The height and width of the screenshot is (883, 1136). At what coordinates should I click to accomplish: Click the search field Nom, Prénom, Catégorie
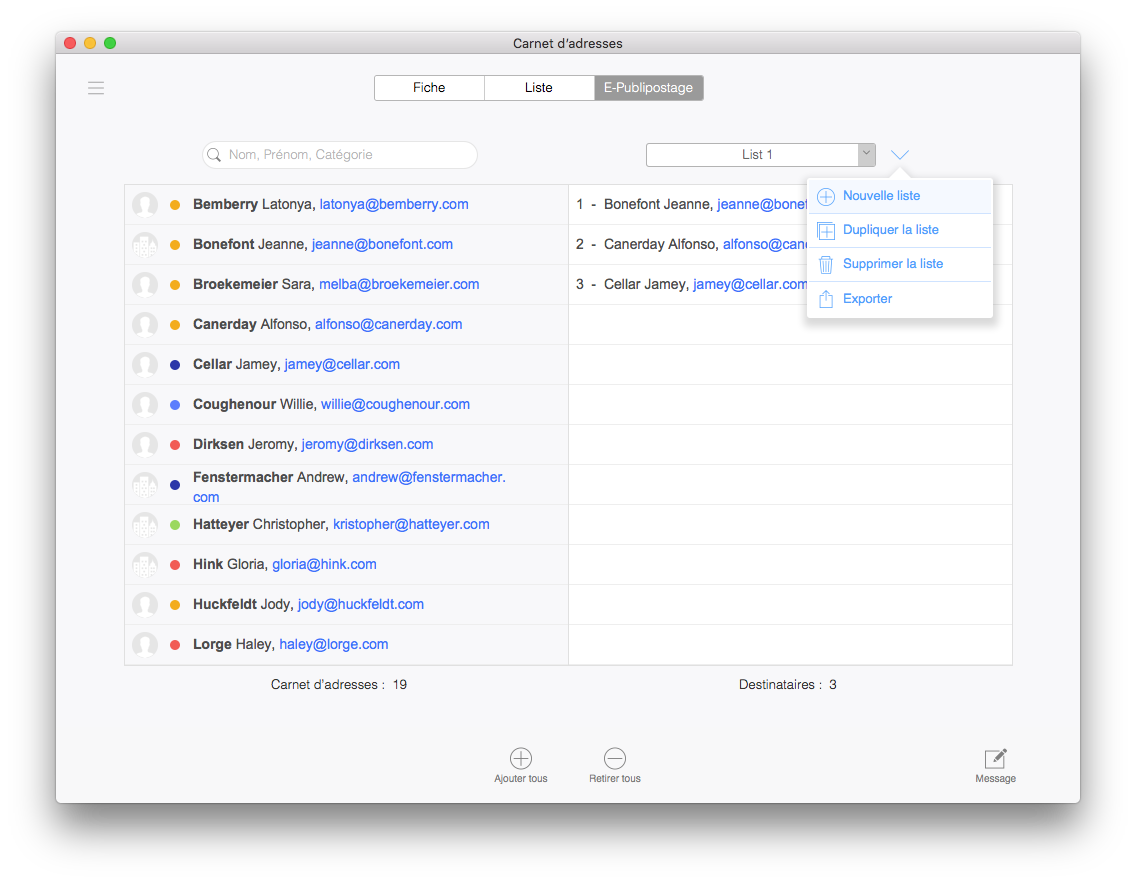[340, 155]
